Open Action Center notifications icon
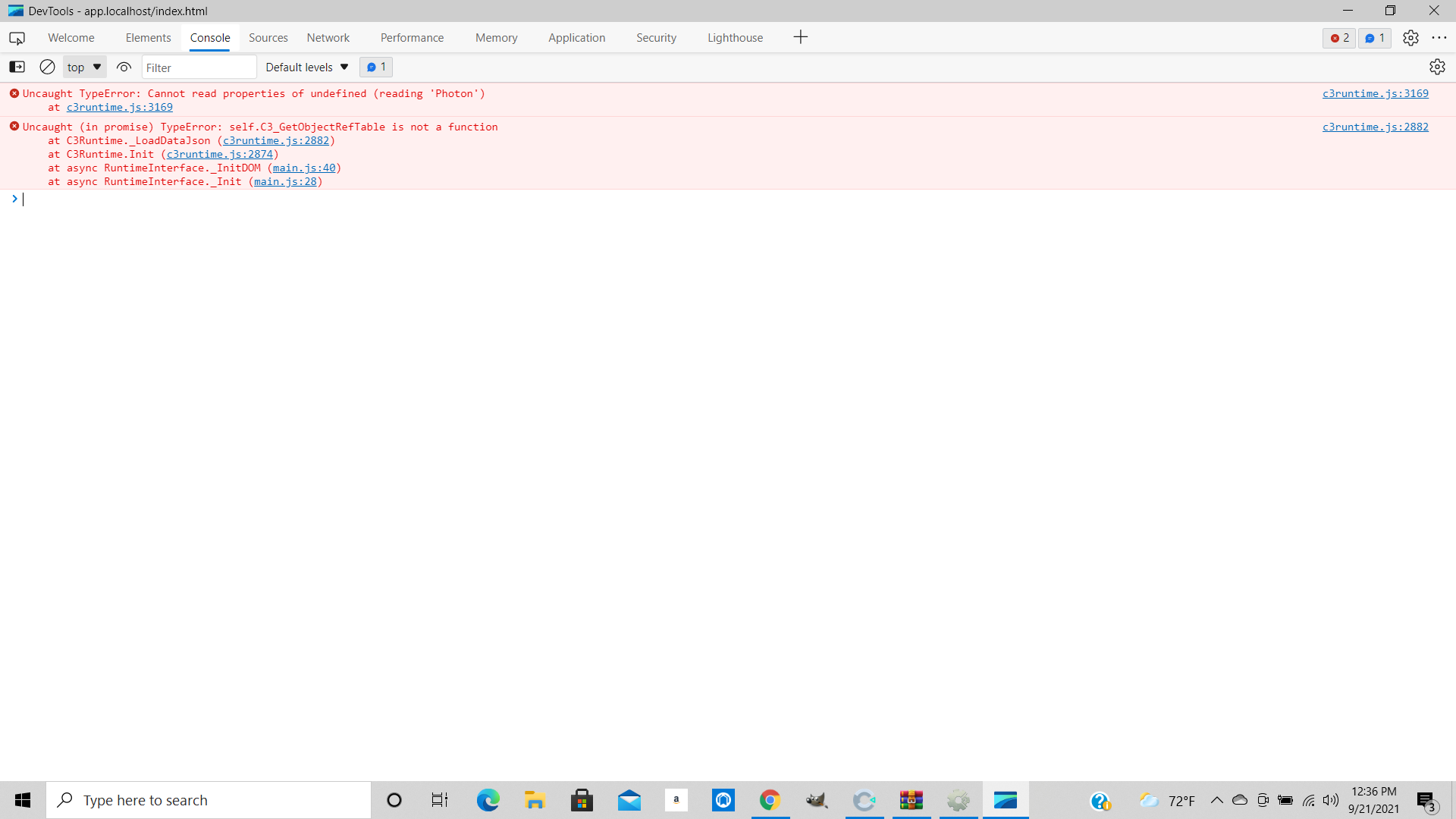1456x819 pixels. click(1426, 801)
